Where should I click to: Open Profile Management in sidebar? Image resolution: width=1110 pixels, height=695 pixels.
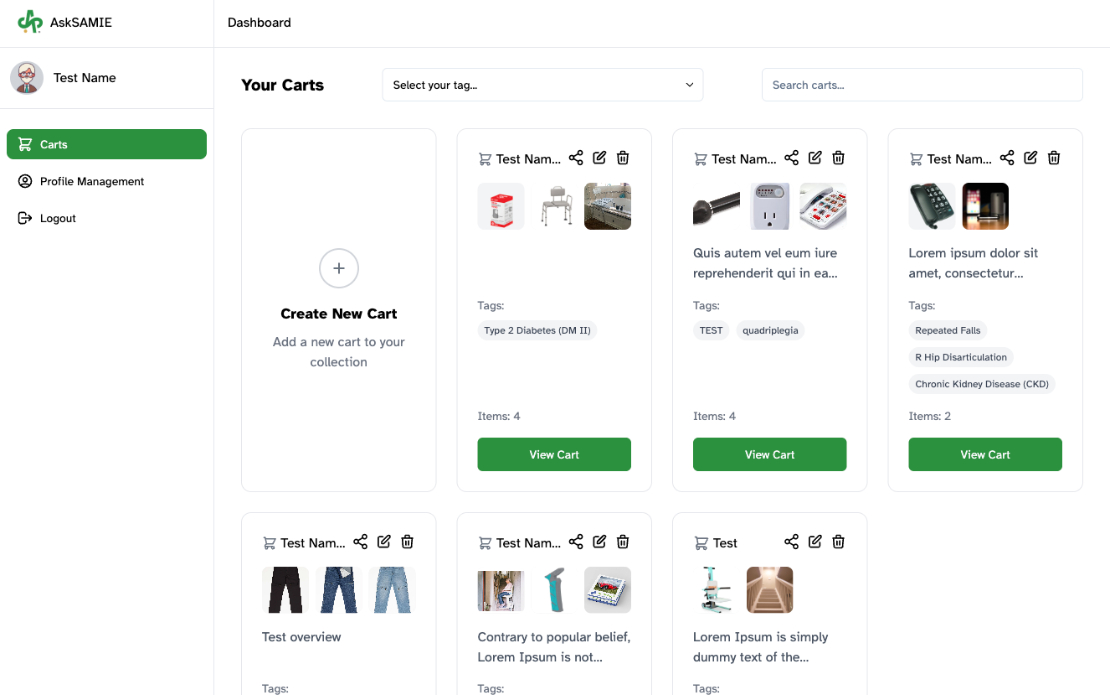pyautogui.click(x=92, y=181)
